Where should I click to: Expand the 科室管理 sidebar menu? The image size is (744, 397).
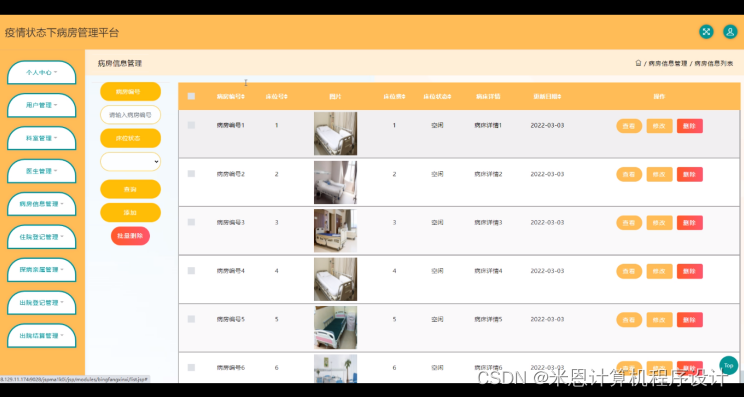[x=42, y=138]
